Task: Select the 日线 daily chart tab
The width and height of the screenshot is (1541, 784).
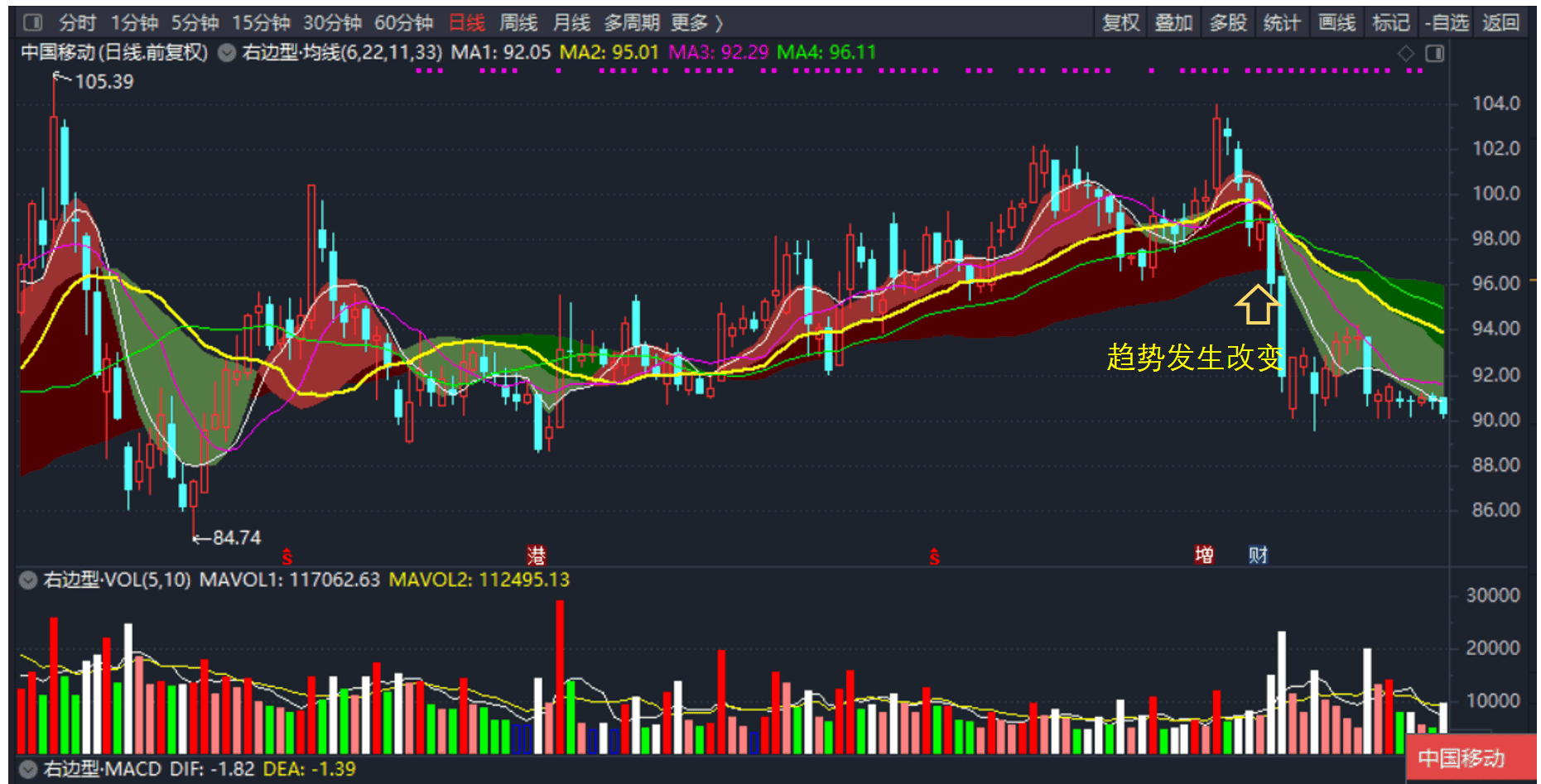Action: (x=466, y=22)
